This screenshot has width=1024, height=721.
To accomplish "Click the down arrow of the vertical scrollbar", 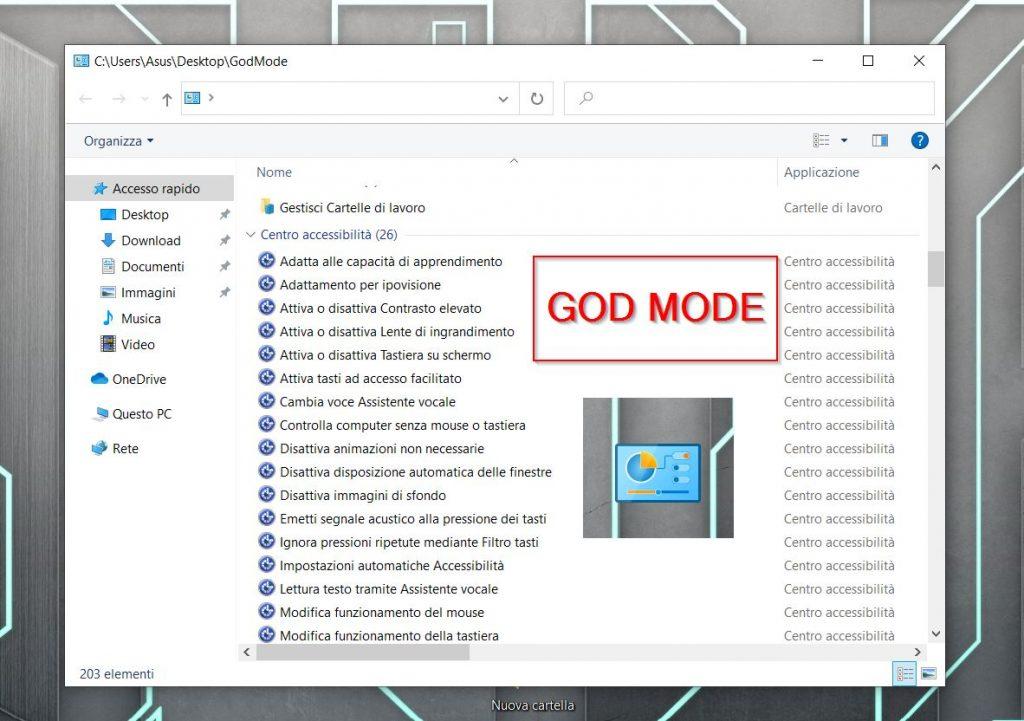I will coord(936,633).
